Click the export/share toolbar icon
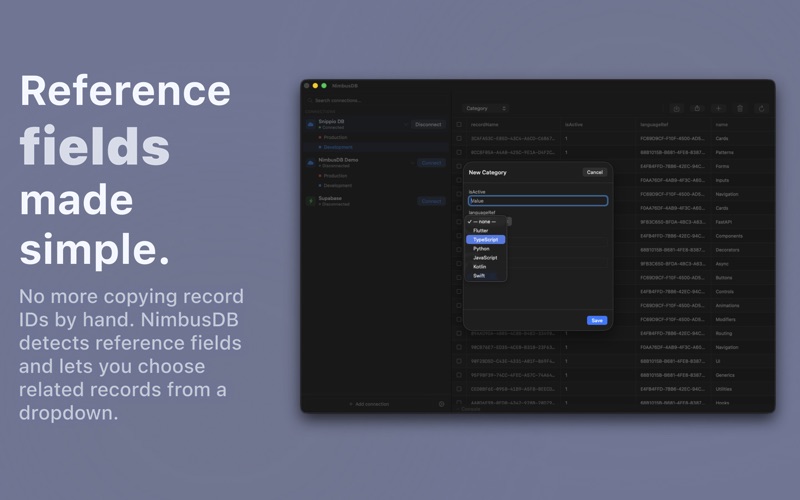Viewport: 800px width, 500px height. (x=697, y=108)
